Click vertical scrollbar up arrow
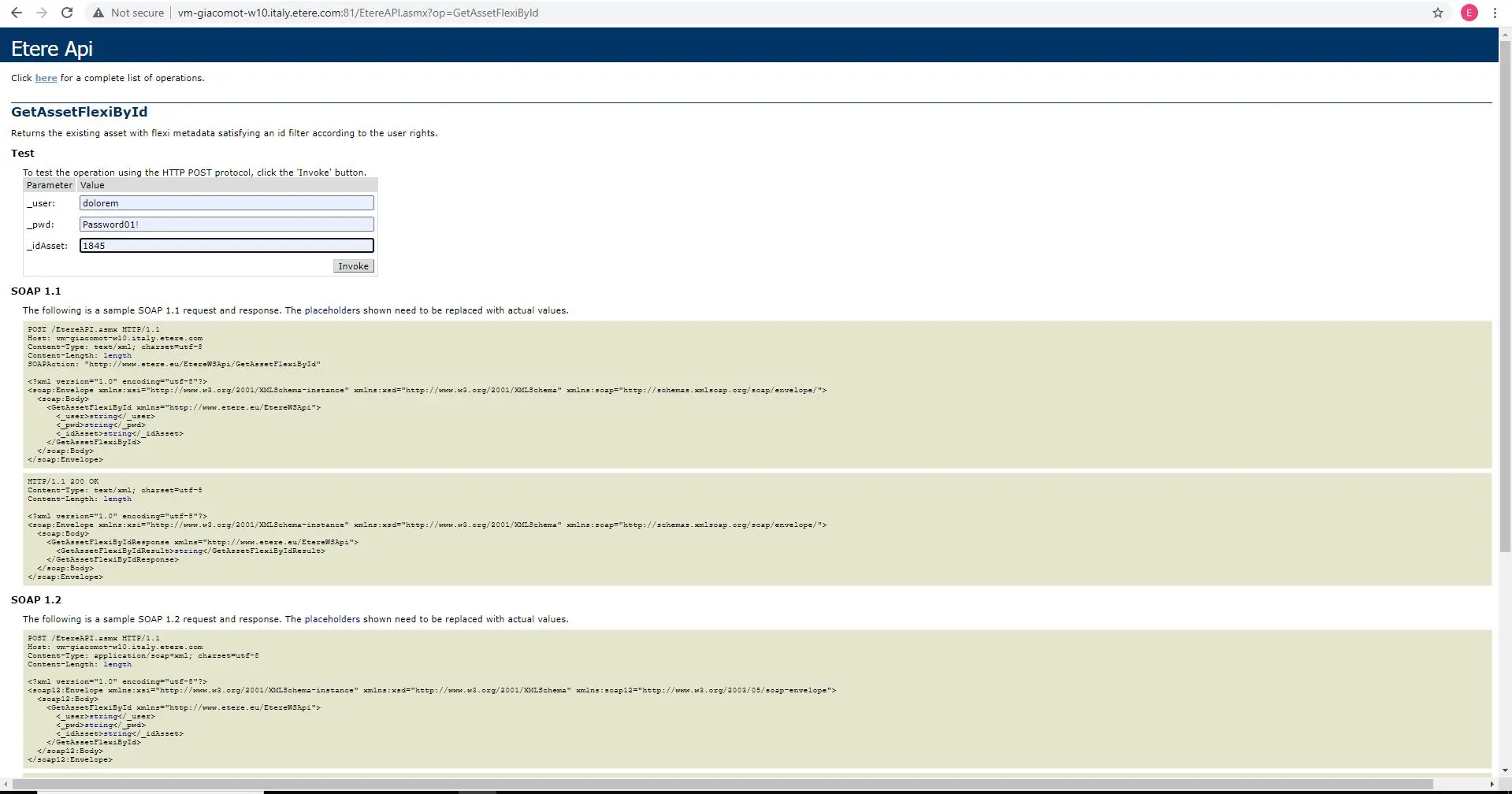1512x794 pixels. click(x=1505, y=34)
